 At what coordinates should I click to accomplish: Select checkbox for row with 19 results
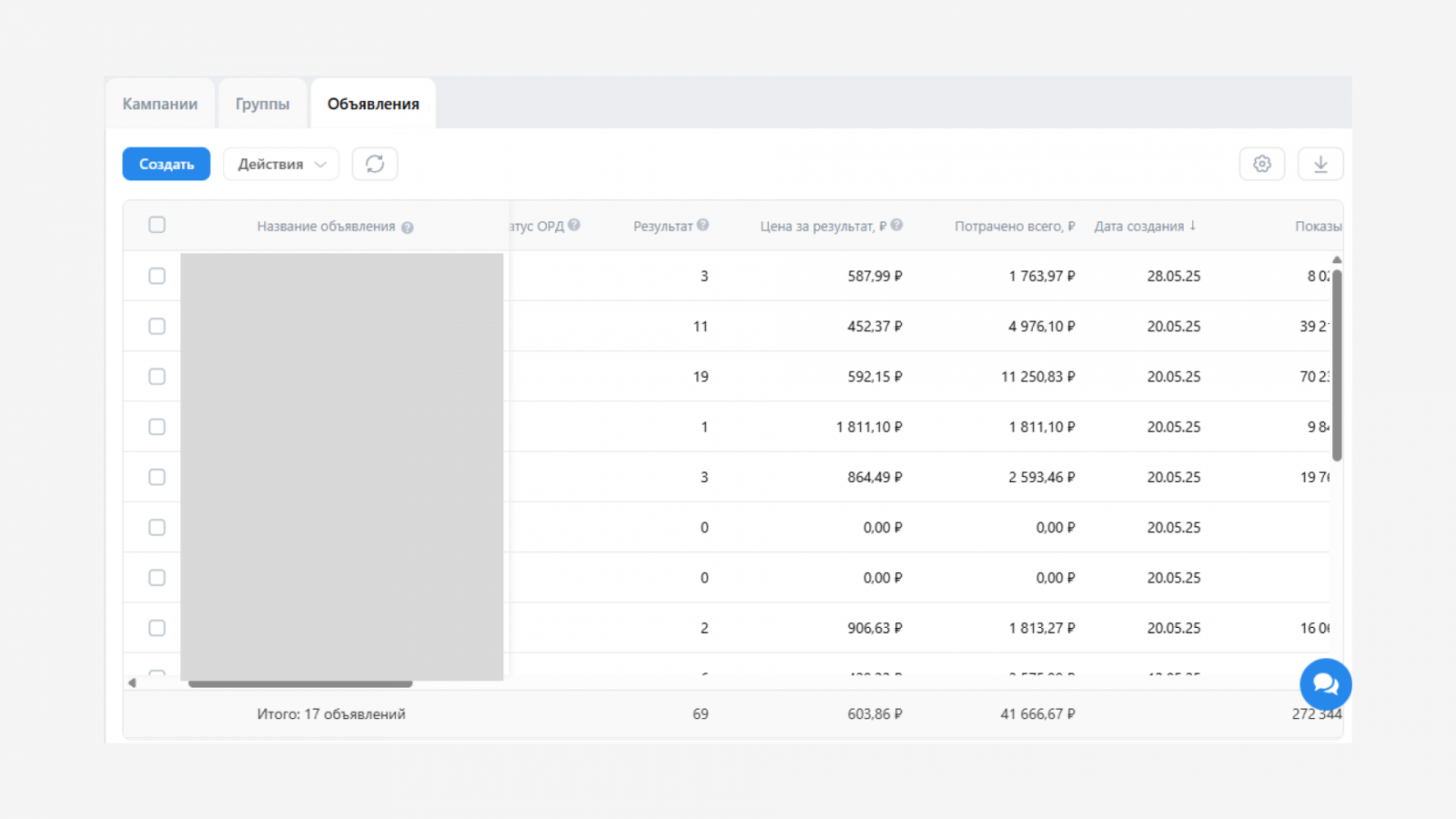coord(157,377)
